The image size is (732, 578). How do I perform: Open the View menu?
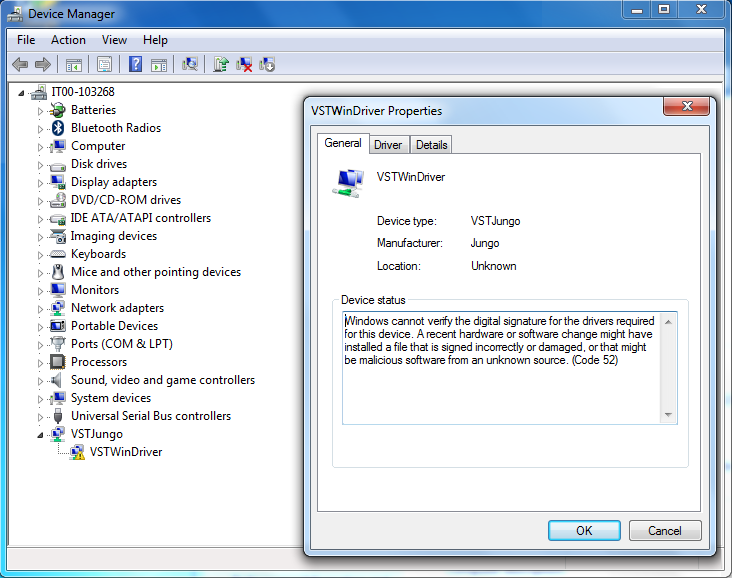click(x=114, y=40)
